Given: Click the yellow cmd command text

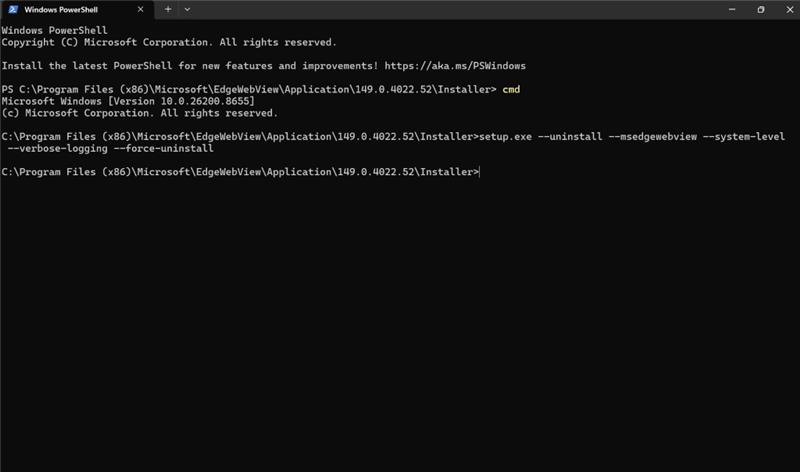Looking at the screenshot, I should [x=511, y=89].
